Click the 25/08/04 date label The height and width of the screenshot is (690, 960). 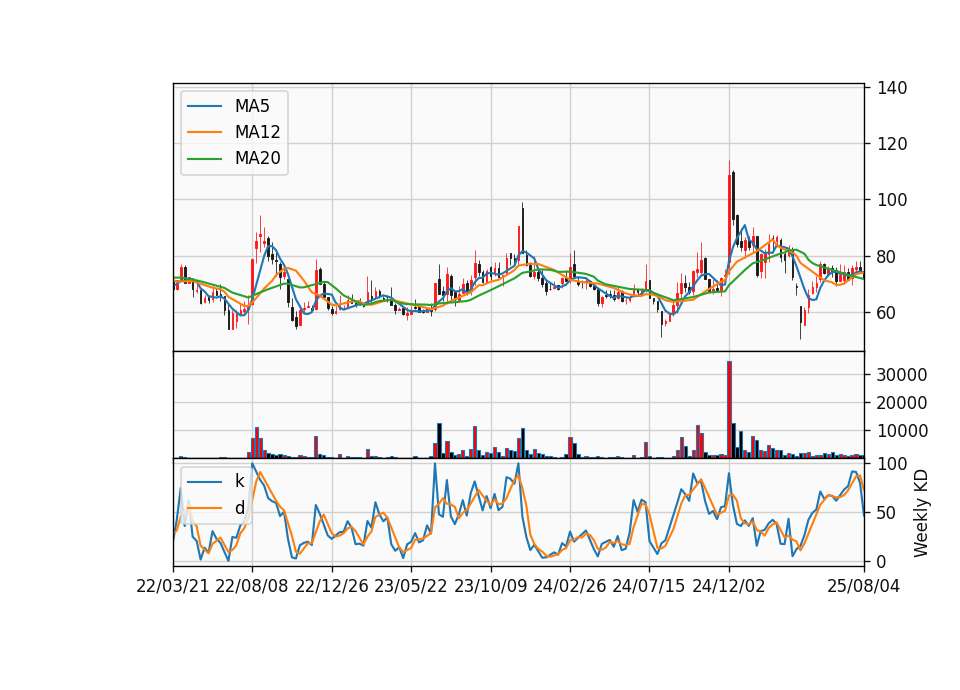[864, 586]
